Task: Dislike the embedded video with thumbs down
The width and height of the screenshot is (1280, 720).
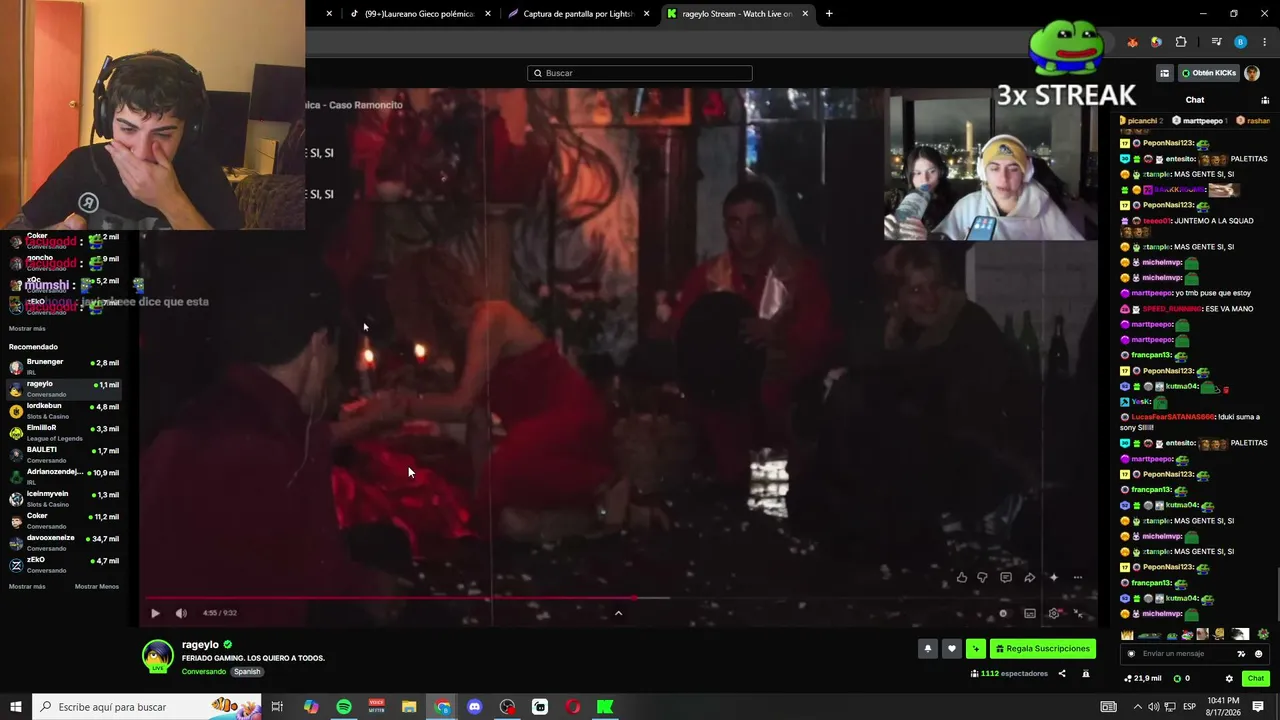Action: coord(982,577)
